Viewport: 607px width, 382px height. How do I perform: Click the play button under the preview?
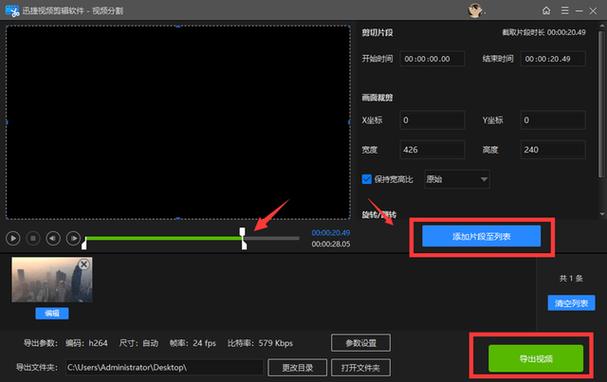coord(13,238)
